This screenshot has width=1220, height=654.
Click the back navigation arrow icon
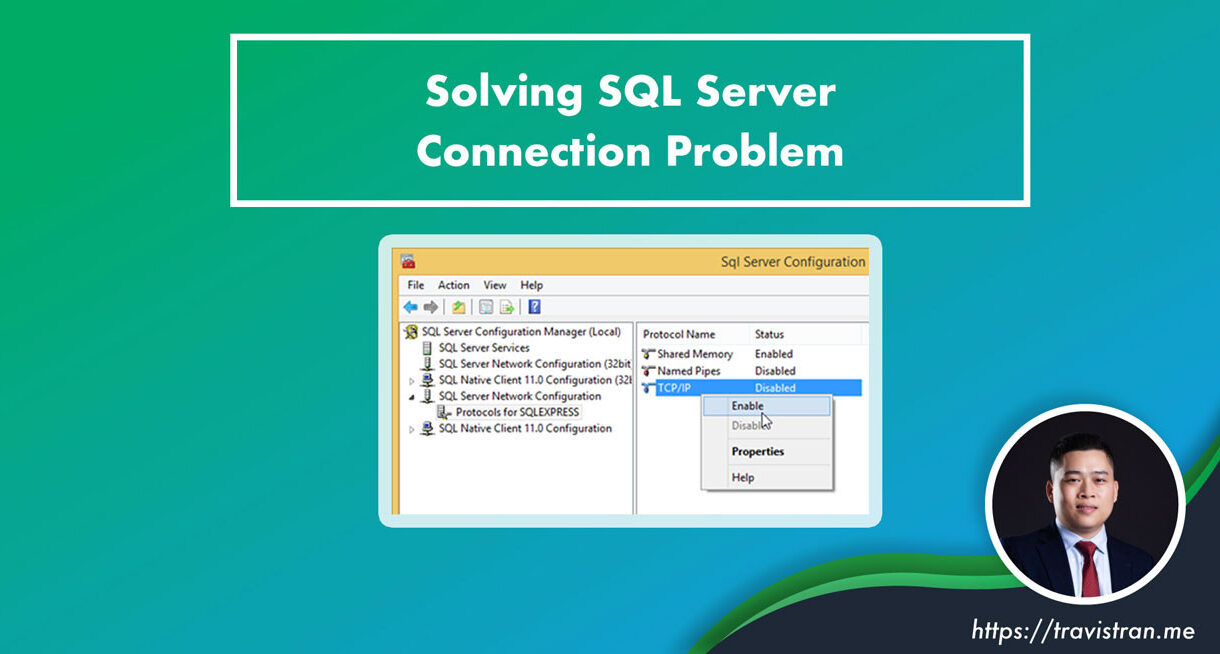pos(409,306)
